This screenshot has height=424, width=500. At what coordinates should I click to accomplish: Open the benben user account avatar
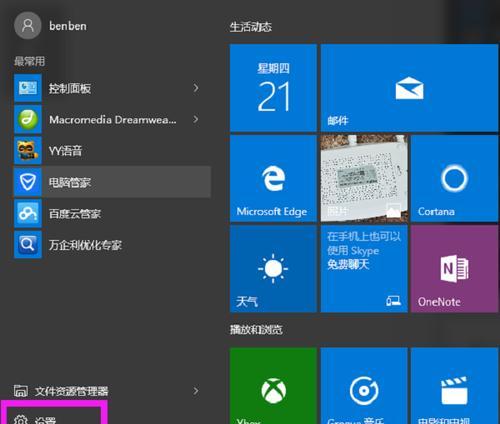(28, 25)
